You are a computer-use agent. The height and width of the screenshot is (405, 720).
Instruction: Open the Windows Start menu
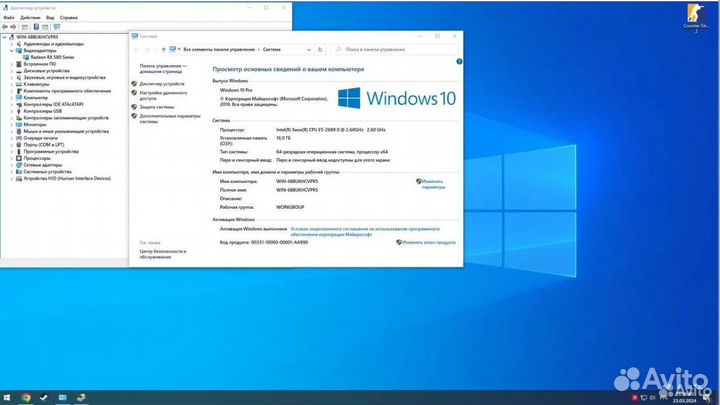tap(7, 398)
